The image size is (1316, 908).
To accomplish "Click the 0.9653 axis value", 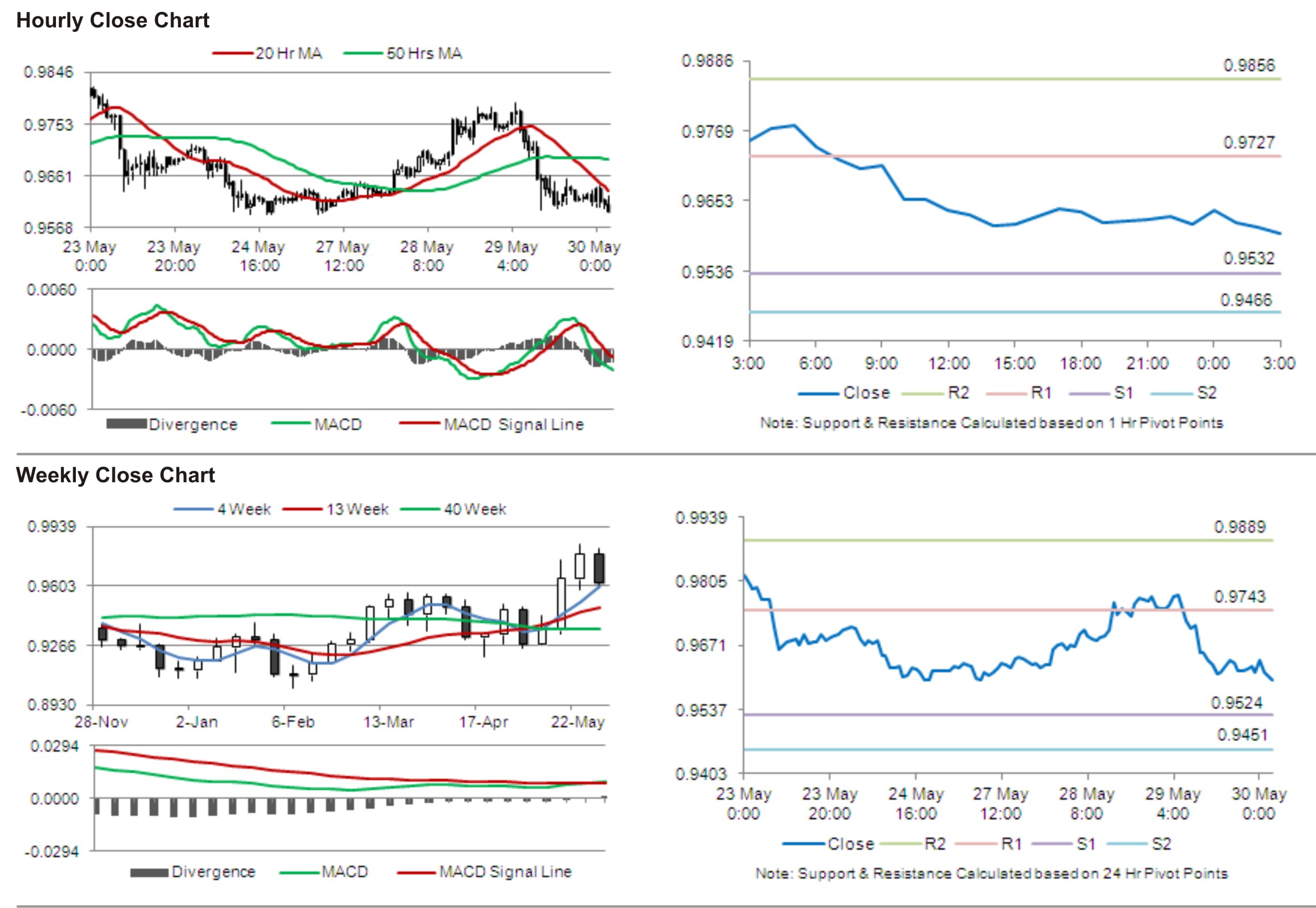I will click(x=707, y=201).
